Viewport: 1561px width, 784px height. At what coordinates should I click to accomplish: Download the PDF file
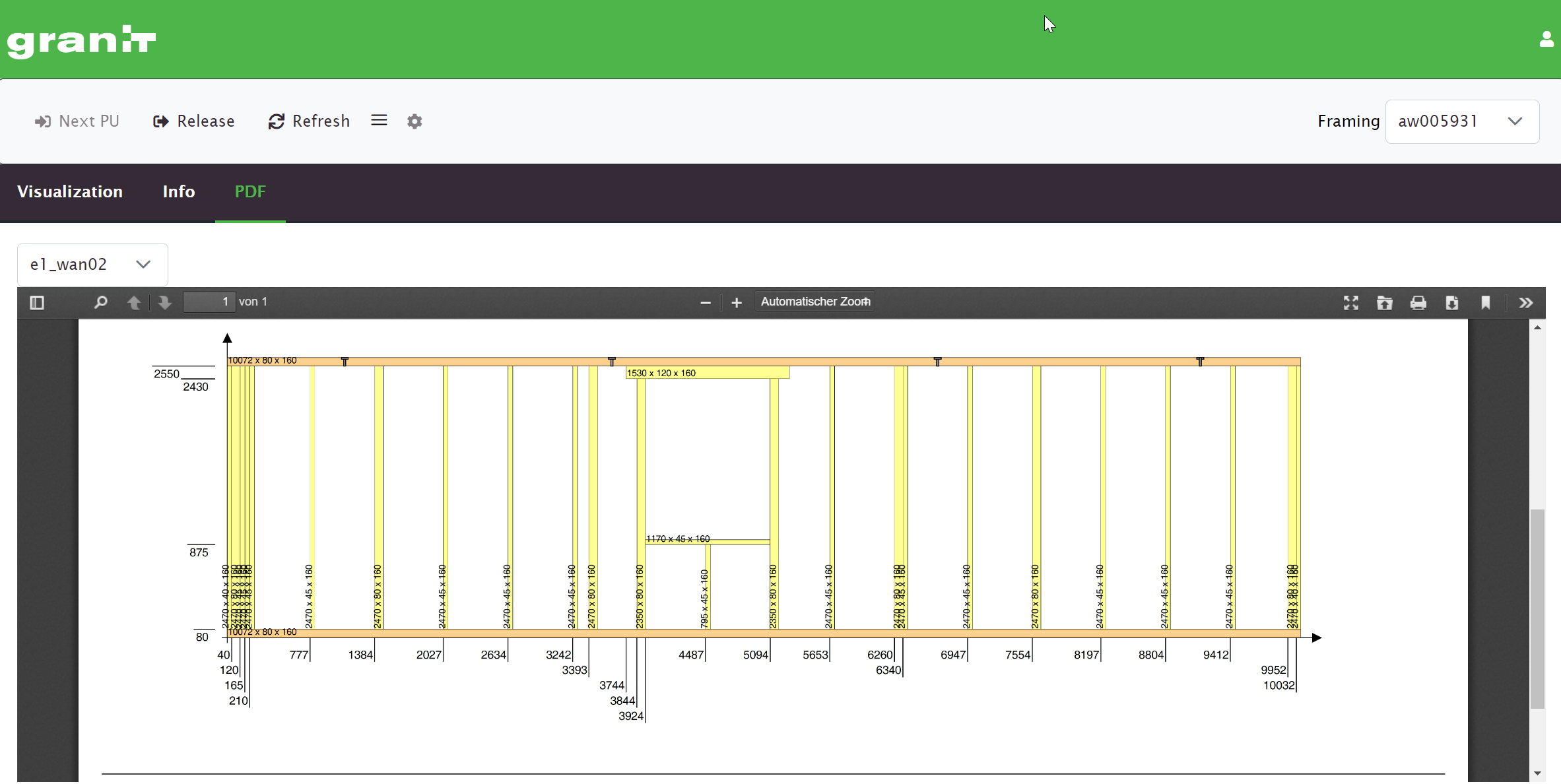[1451, 302]
